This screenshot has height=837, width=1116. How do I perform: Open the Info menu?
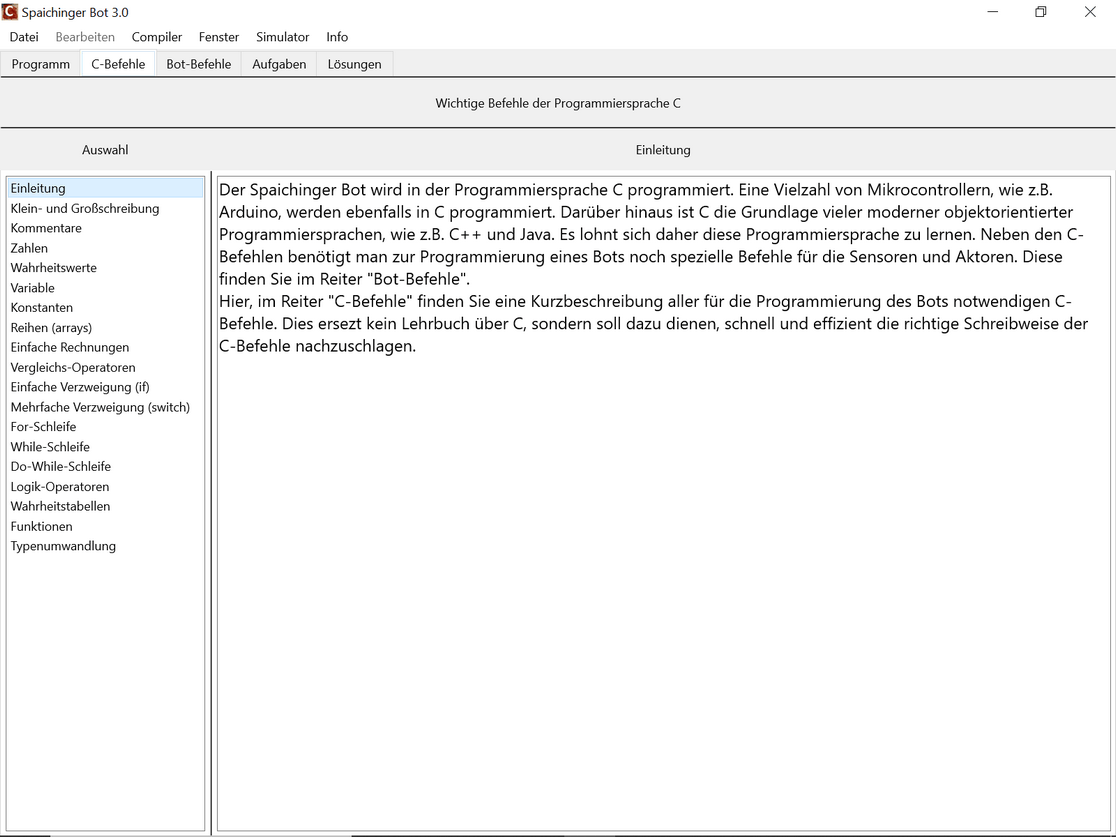click(337, 37)
